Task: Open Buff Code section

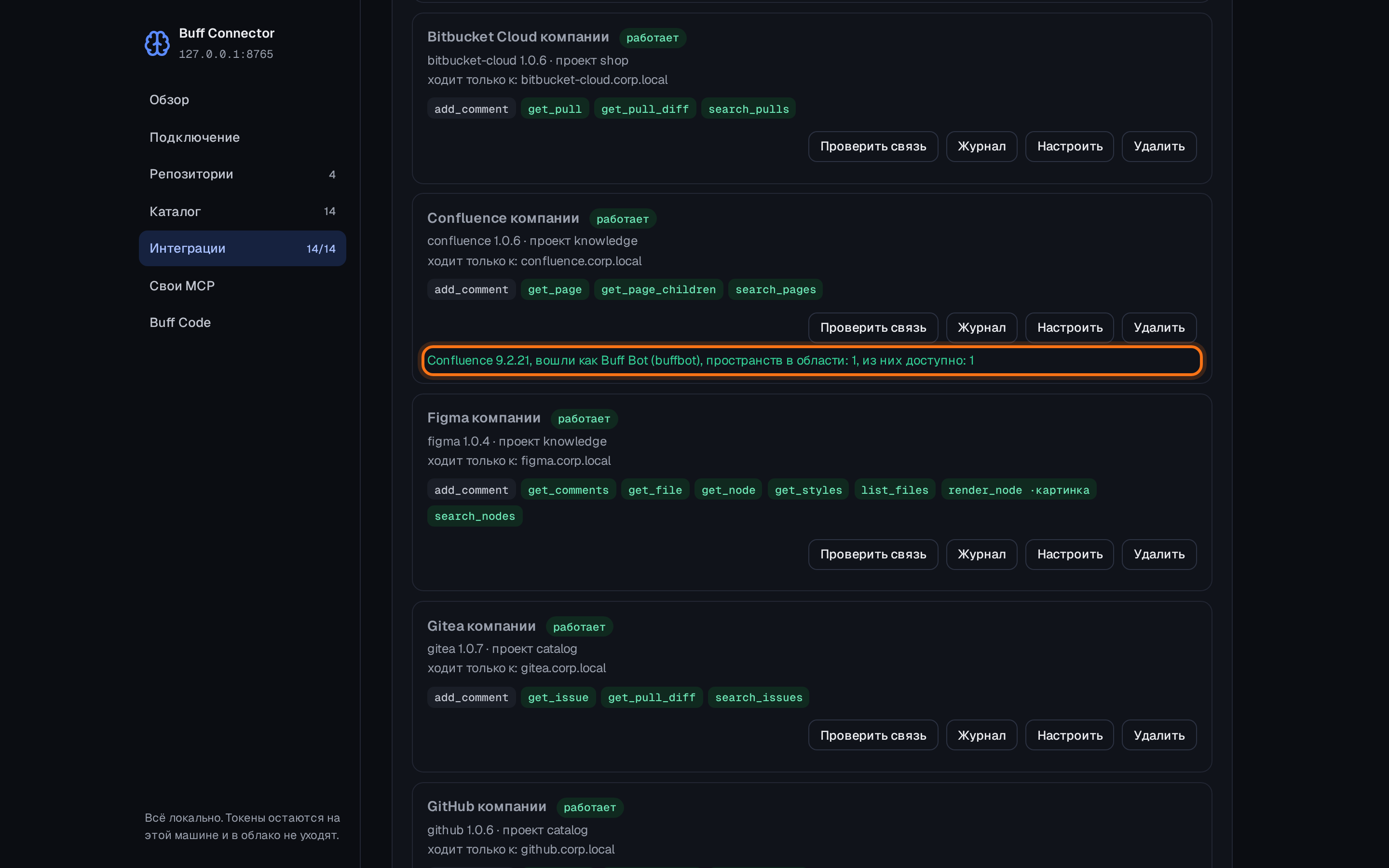Action: [x=242, y=323]
